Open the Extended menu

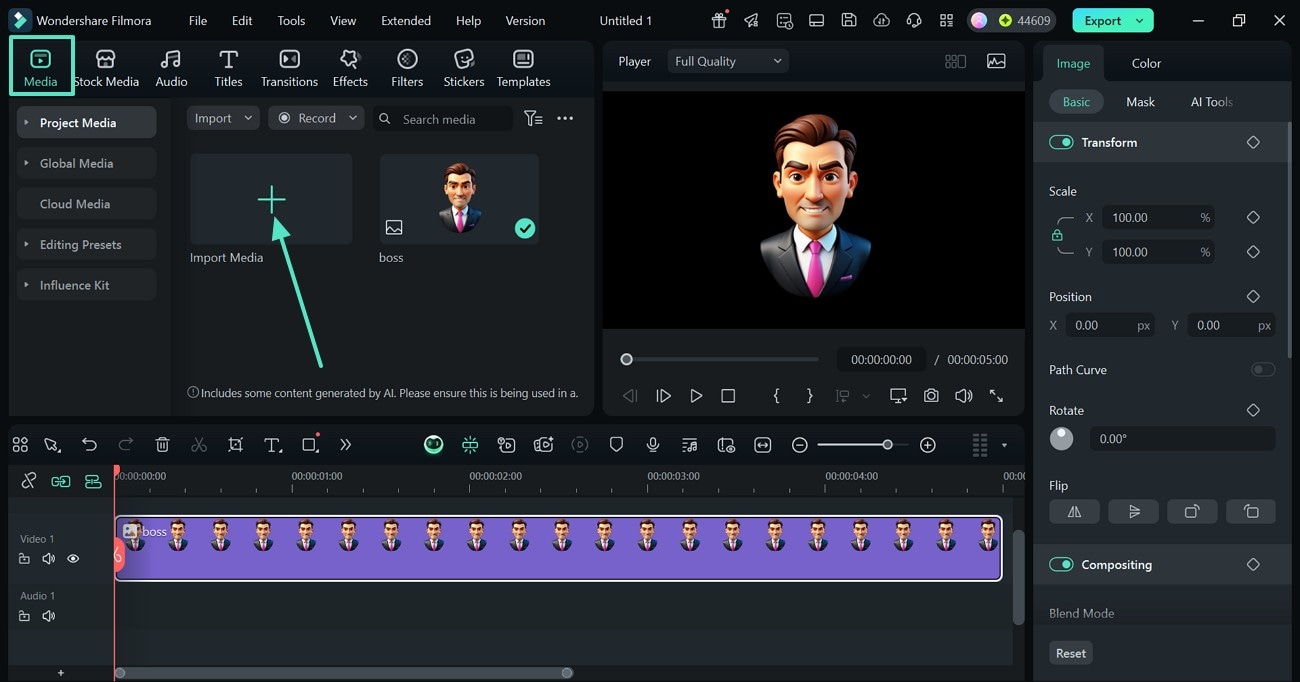406,20
